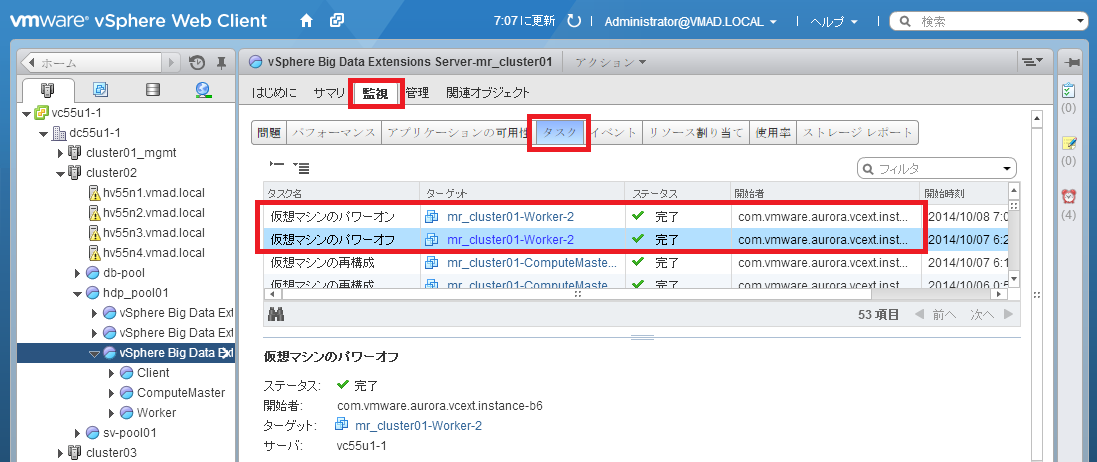
Task: Open vCenter inventory shortcut icon beside home
Action: coord(337,21)
